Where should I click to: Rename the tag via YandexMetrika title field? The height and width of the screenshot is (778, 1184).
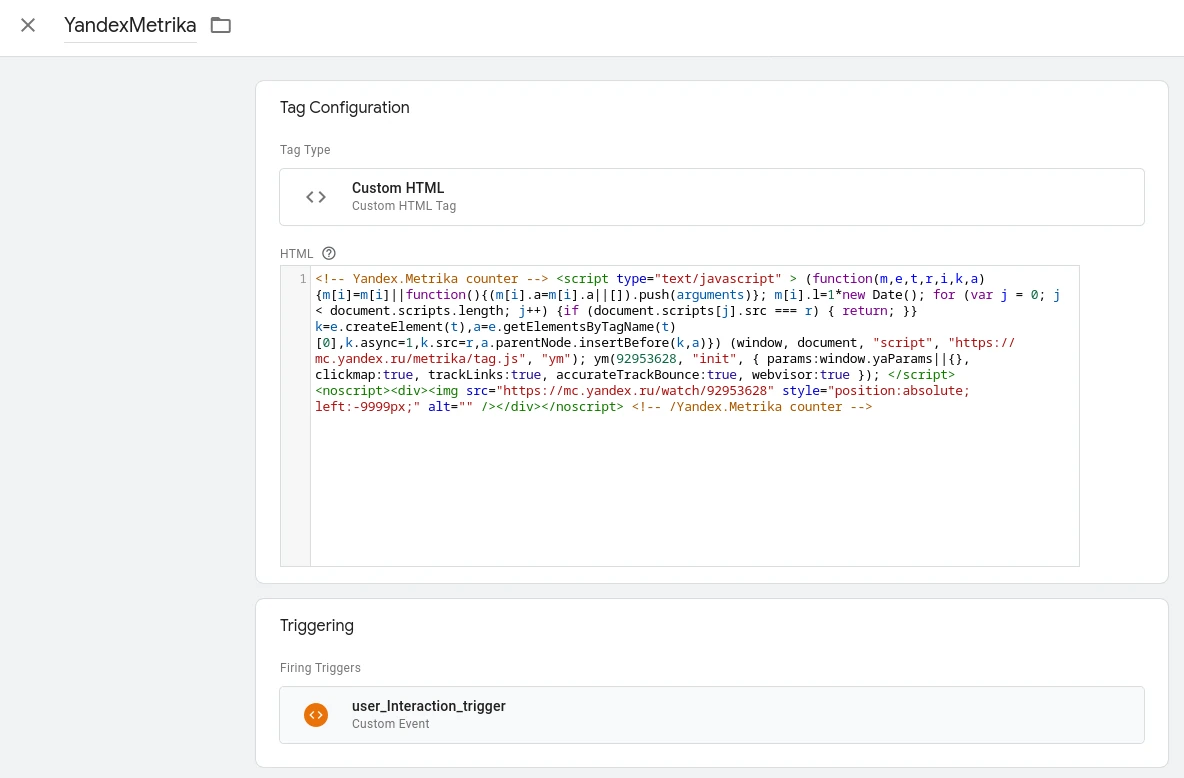click(130, 26)
